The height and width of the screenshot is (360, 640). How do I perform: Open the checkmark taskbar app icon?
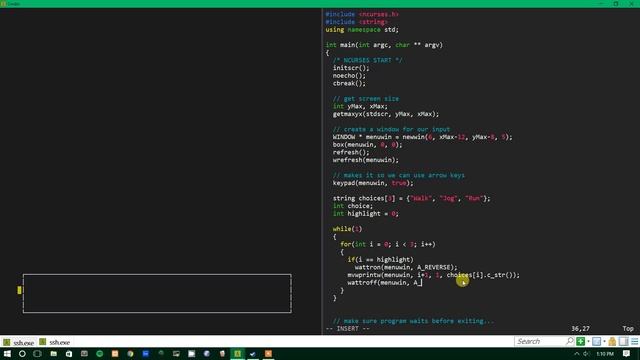coord(253,353)
